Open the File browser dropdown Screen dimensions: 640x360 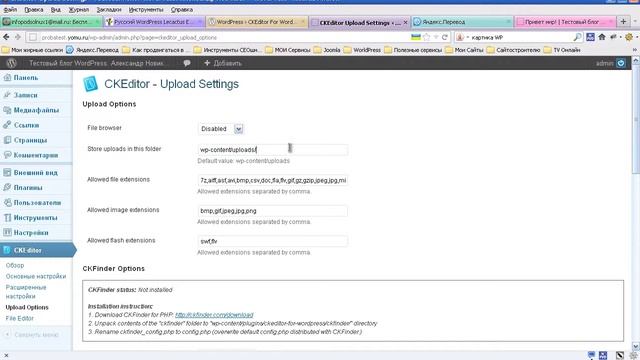click(221, 129)
